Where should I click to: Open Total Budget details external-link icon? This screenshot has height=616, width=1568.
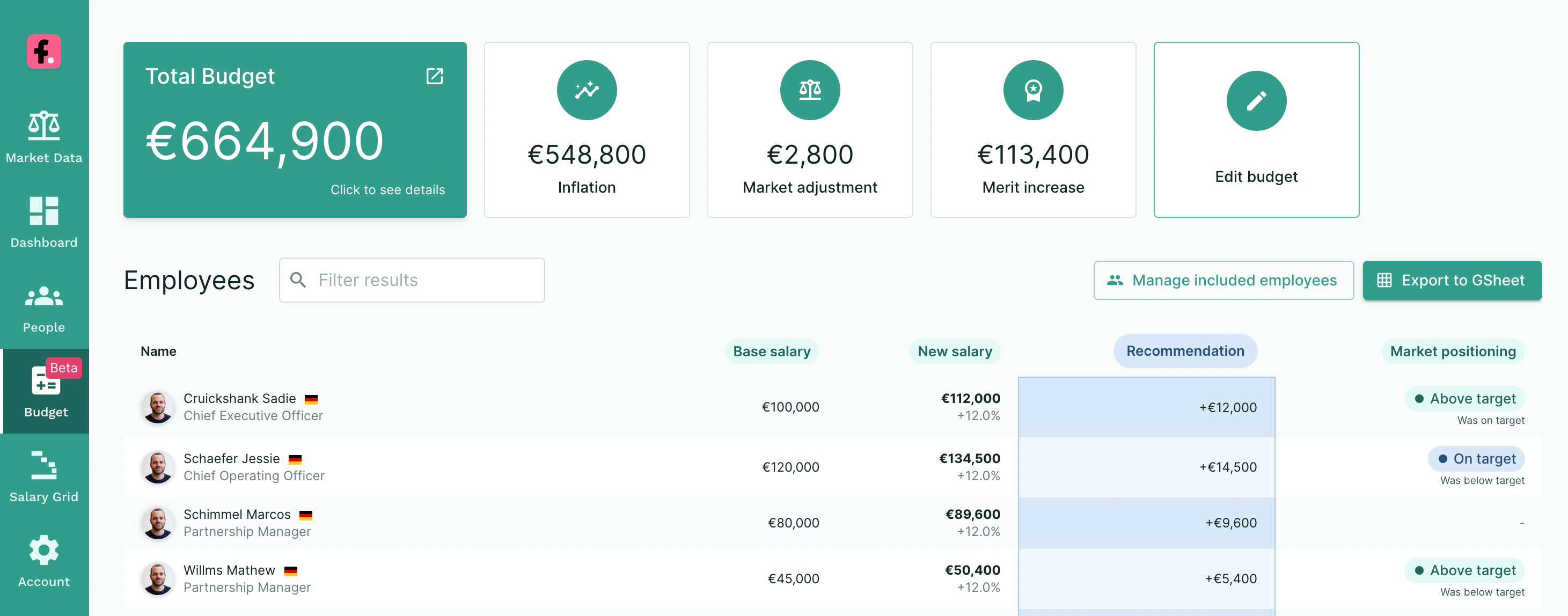(434, 76)
